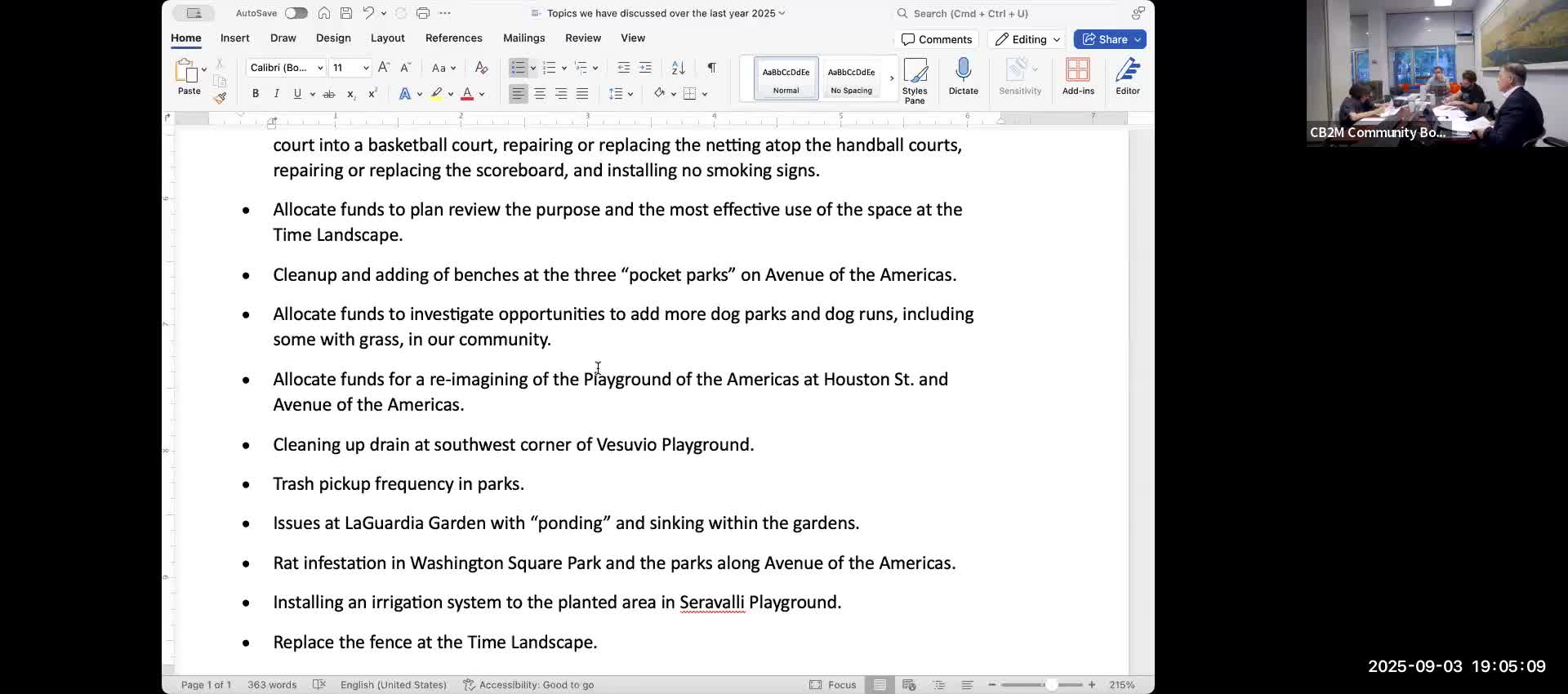This screenshot has width=1568, height=694.
Task: Center align the text
Action: coord(540,94)
